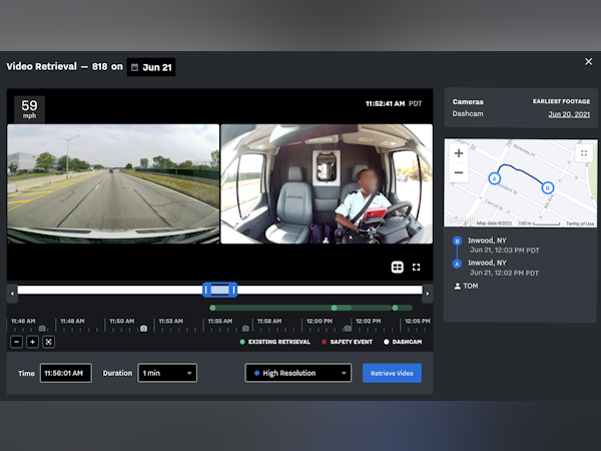Viewport: 601px width, 451px height.
Task: Open the Jun 21 date picker
Action: (151, 67)
